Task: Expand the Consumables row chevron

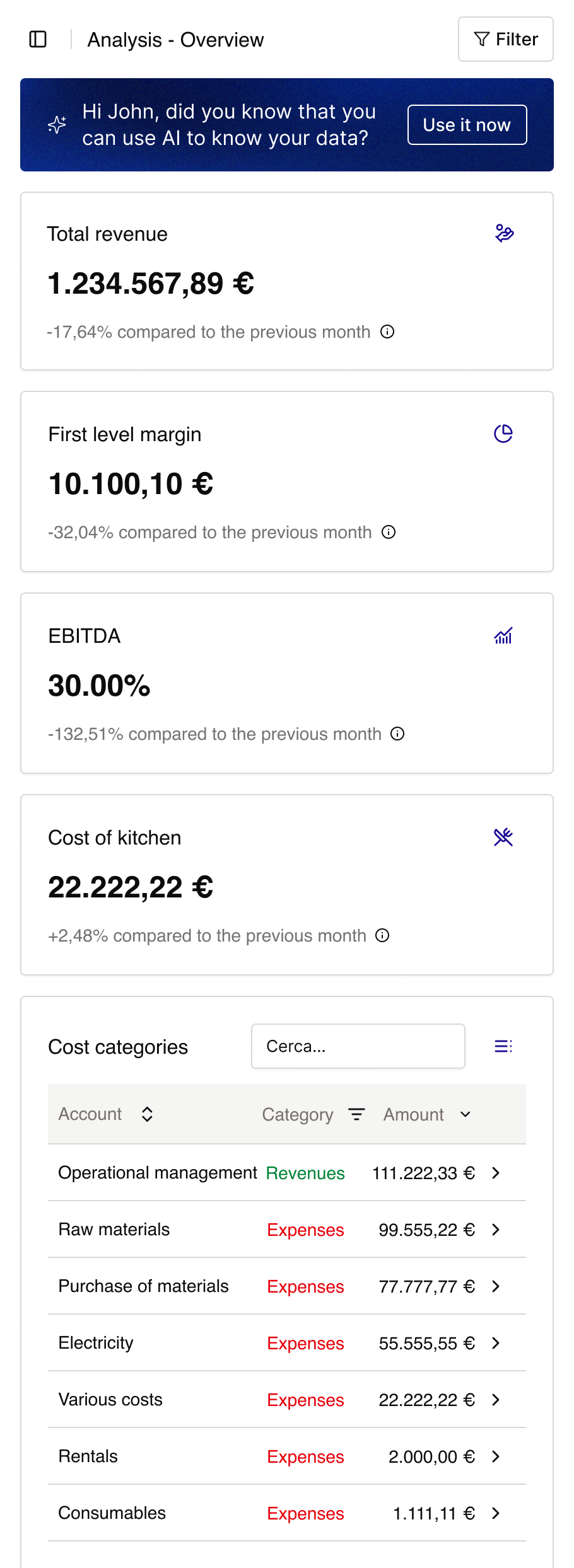Action: [x=496, y=1513]
